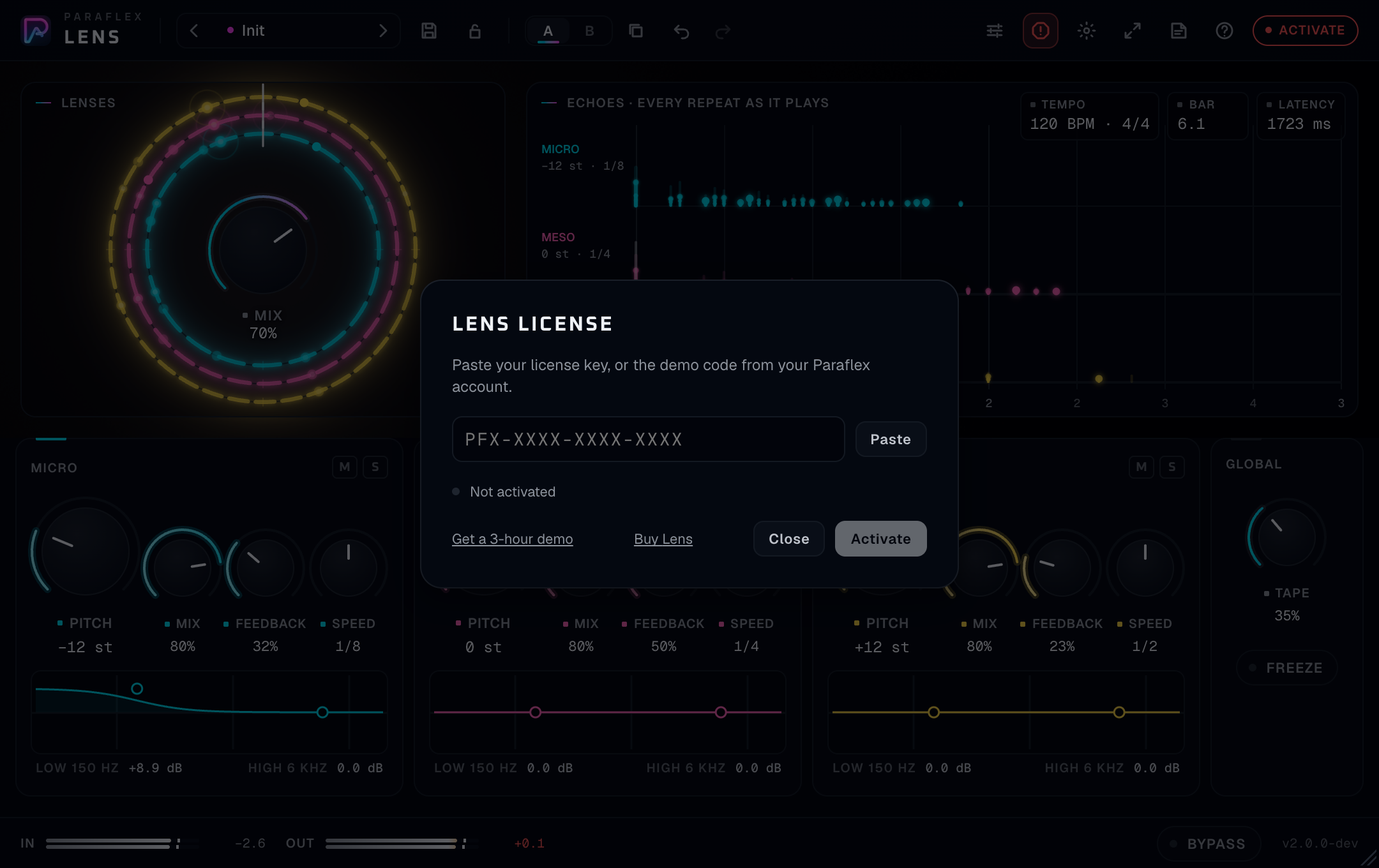Copy A state to B icon

[636, 31]
